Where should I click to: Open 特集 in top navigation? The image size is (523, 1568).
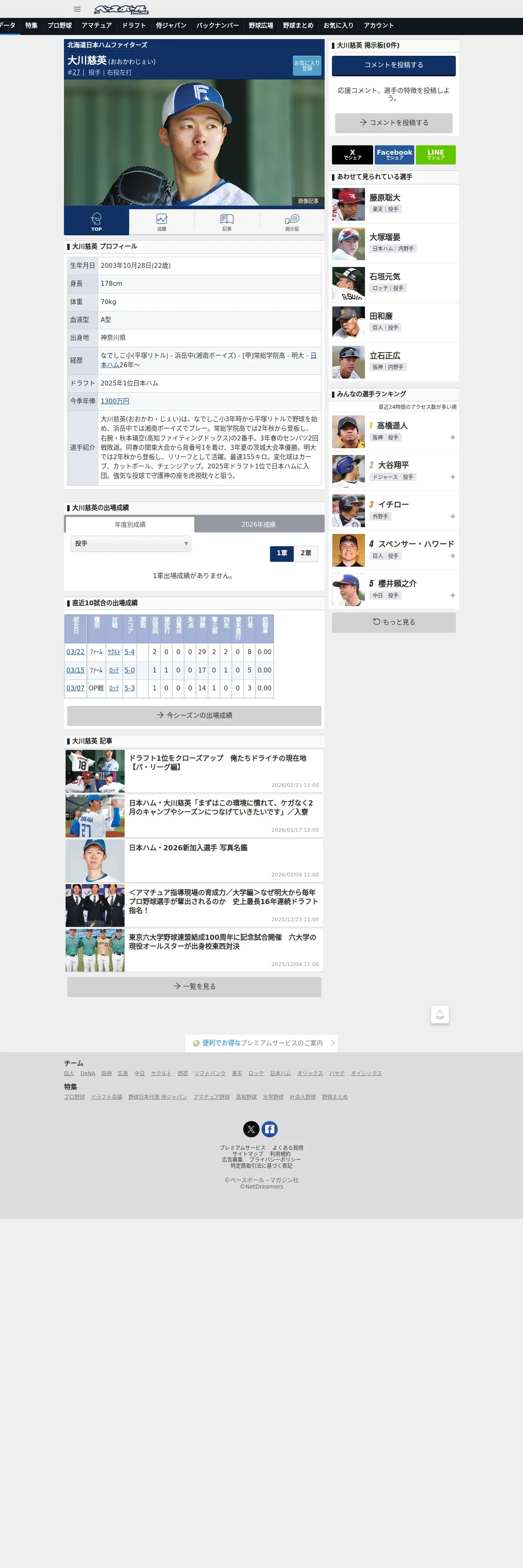click(x=31, y=26)
